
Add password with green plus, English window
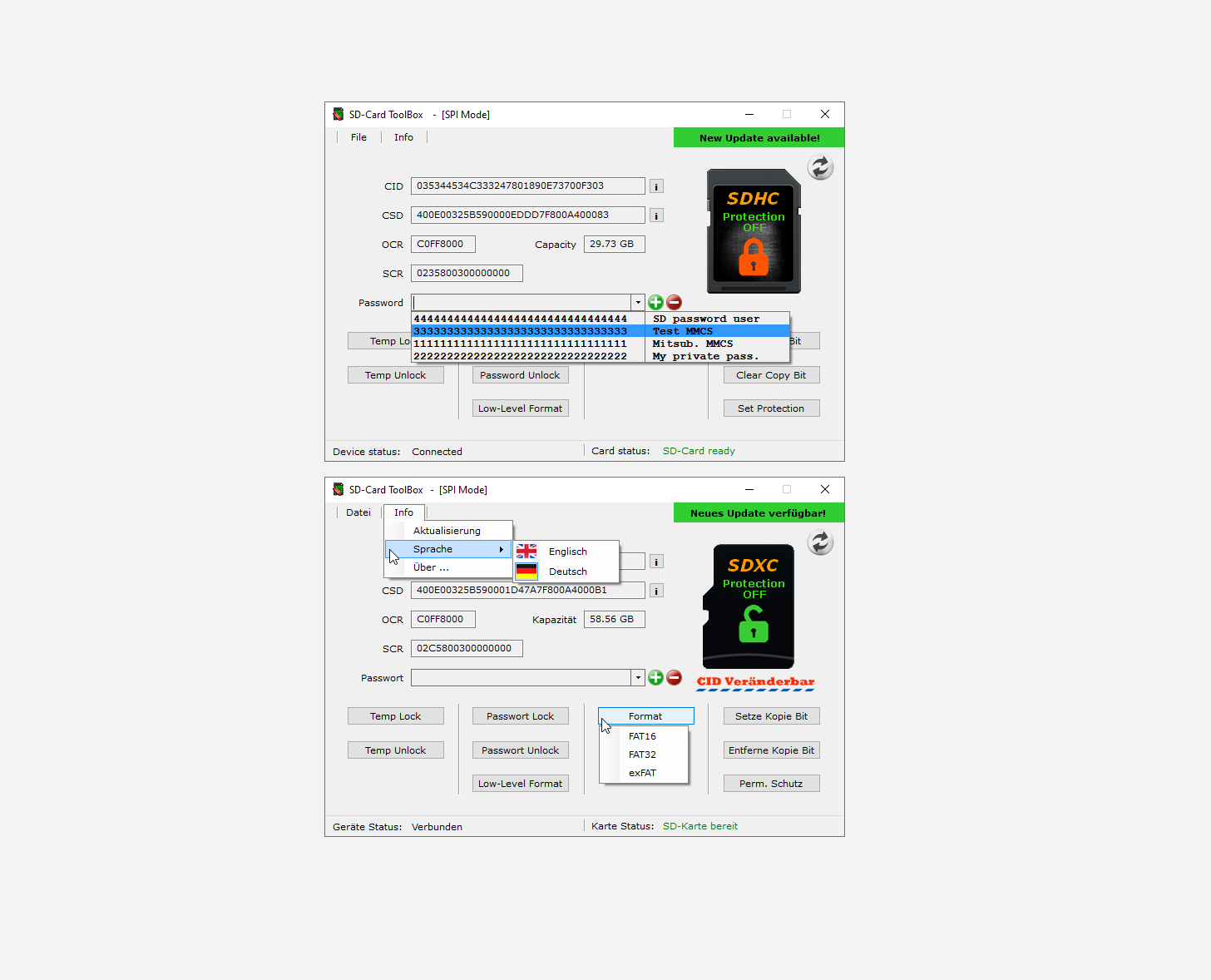coord(655,302)
